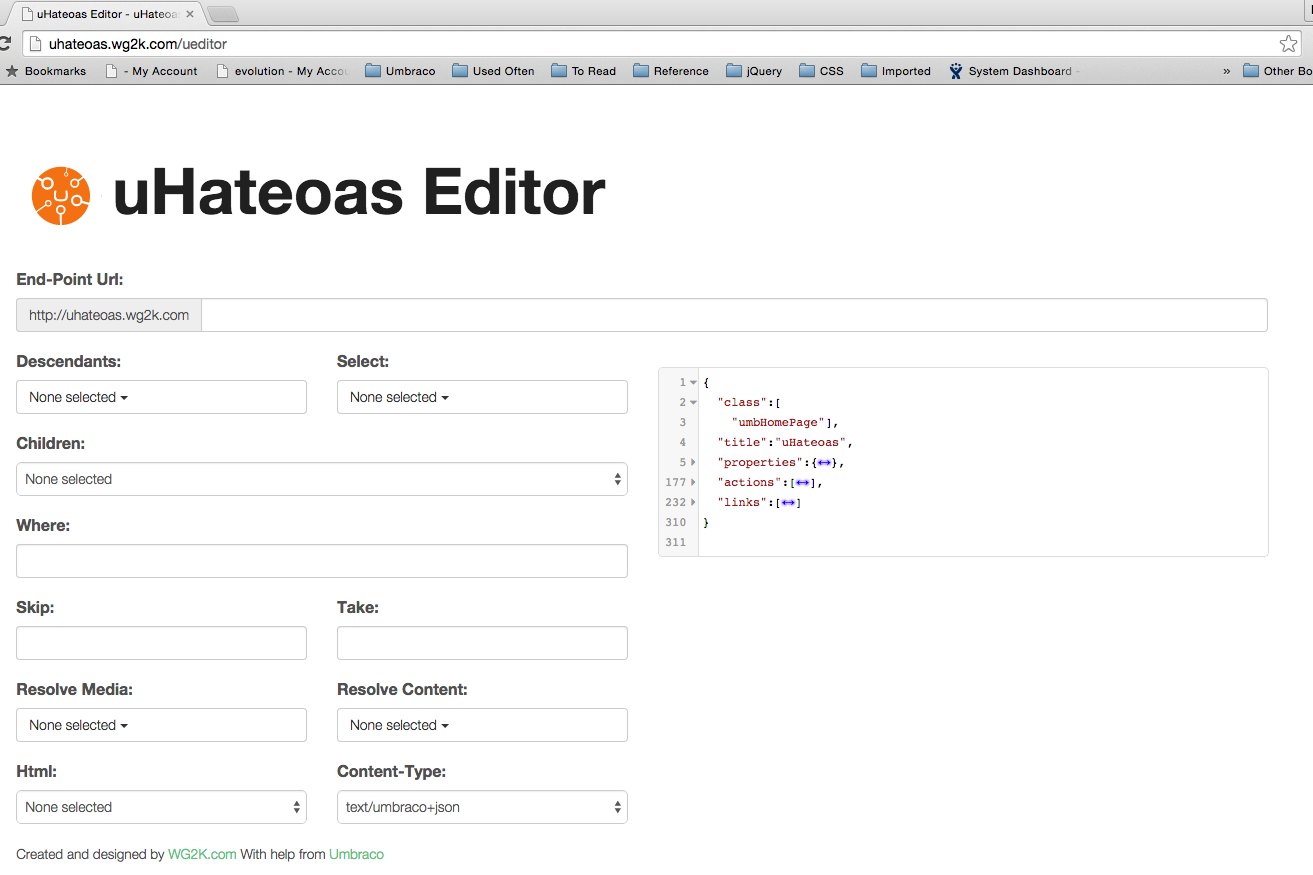
Task: Open the Imported bookmarks folder
Action: [x=896, y=71]
